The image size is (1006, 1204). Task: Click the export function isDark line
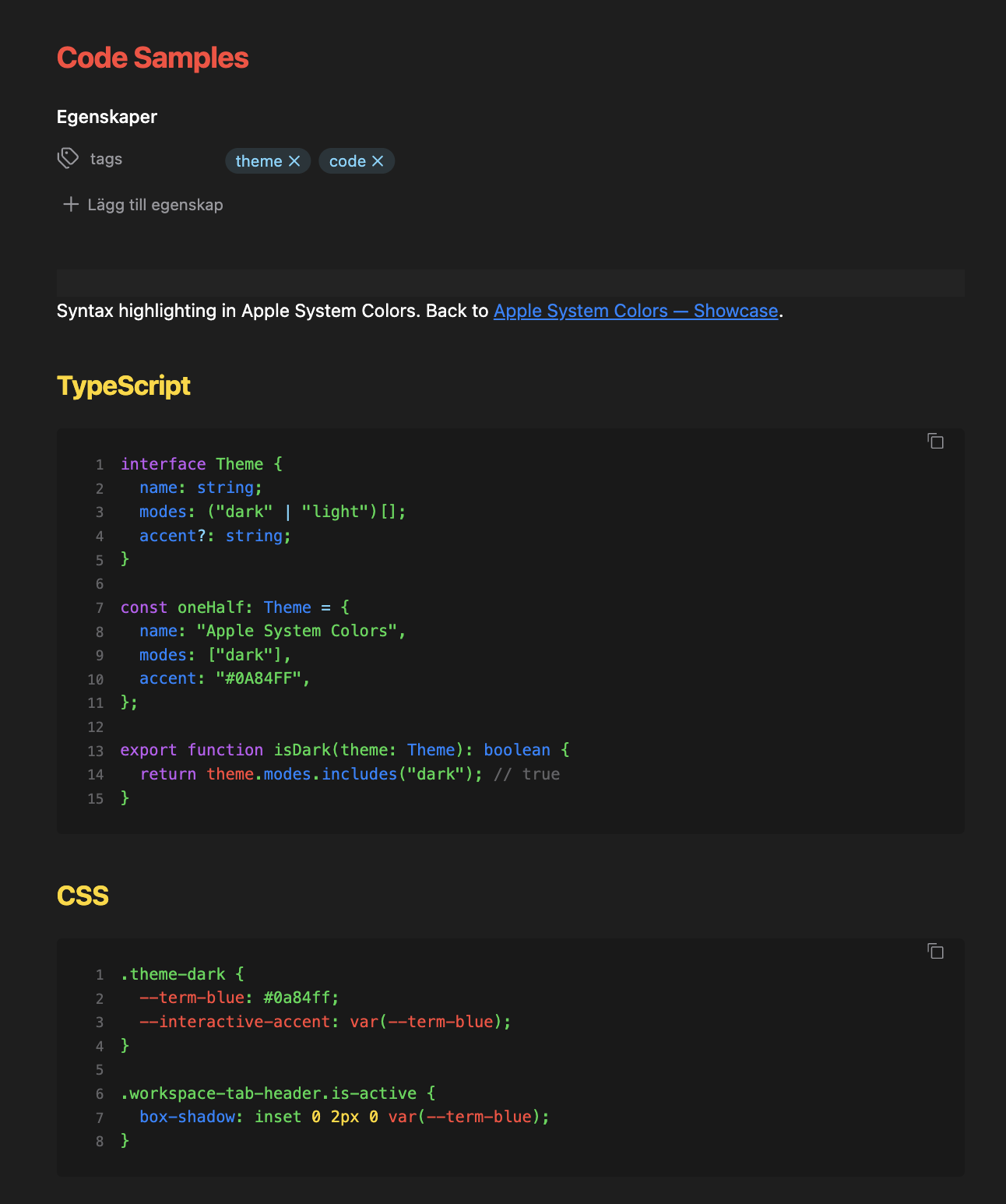(x=345, y=750)
